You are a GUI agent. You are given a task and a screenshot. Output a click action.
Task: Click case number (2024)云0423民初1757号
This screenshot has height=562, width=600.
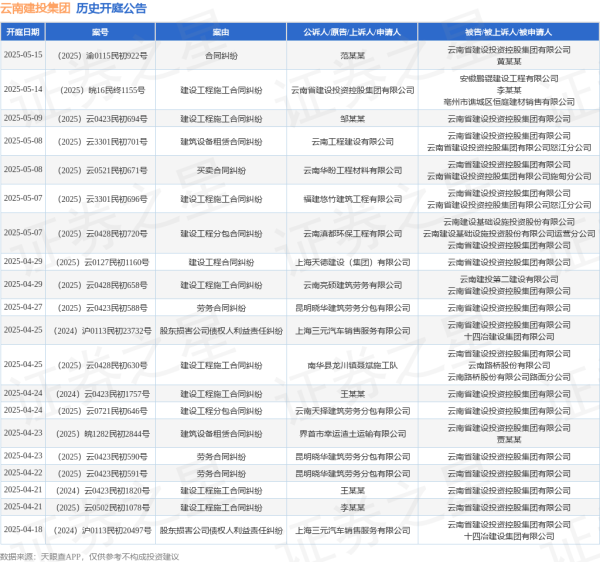click(103, 394)
